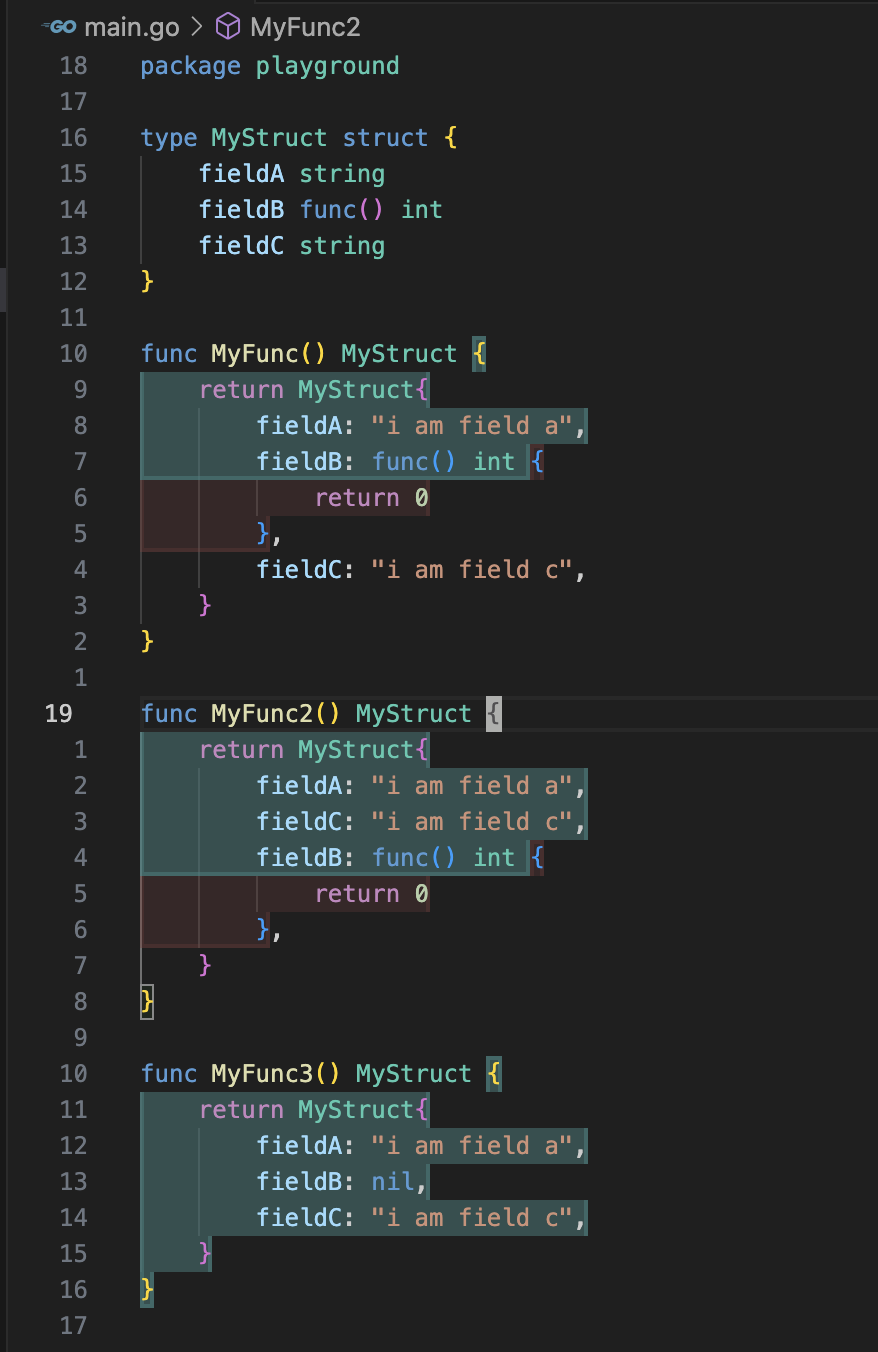
Task: Click the 'playground' package name
Action: coord(327,66)
